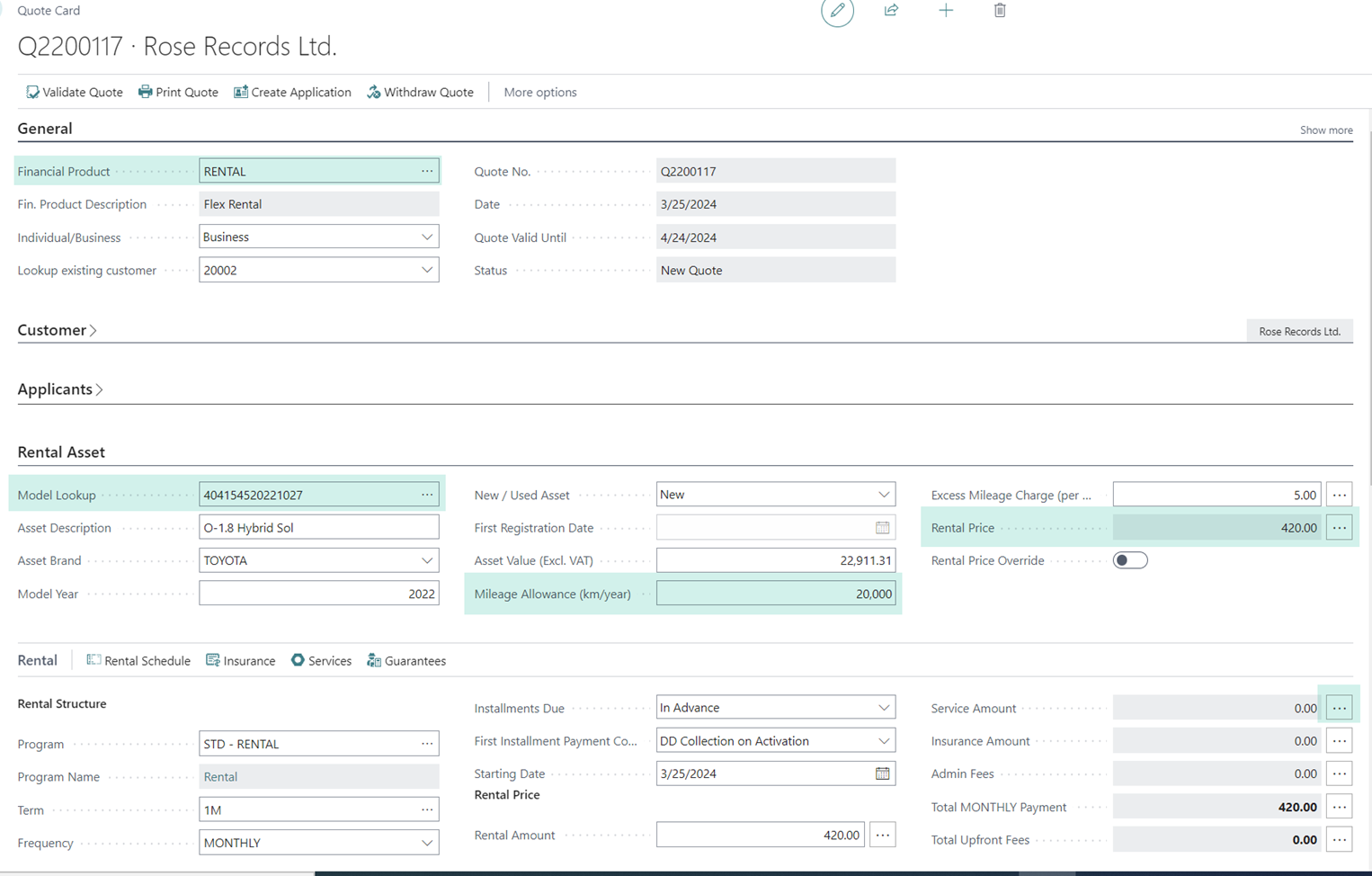Viewport: 1372px width, 876px height.
Task: Open First Registration Date calendar picker
Action: (x=883, y=528)
